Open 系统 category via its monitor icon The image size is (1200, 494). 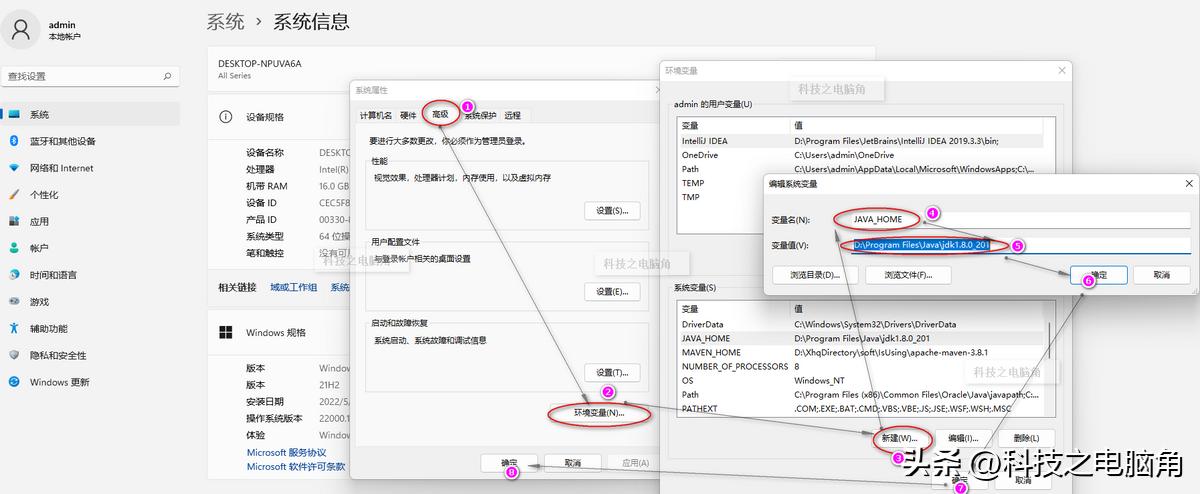[14, 115]
